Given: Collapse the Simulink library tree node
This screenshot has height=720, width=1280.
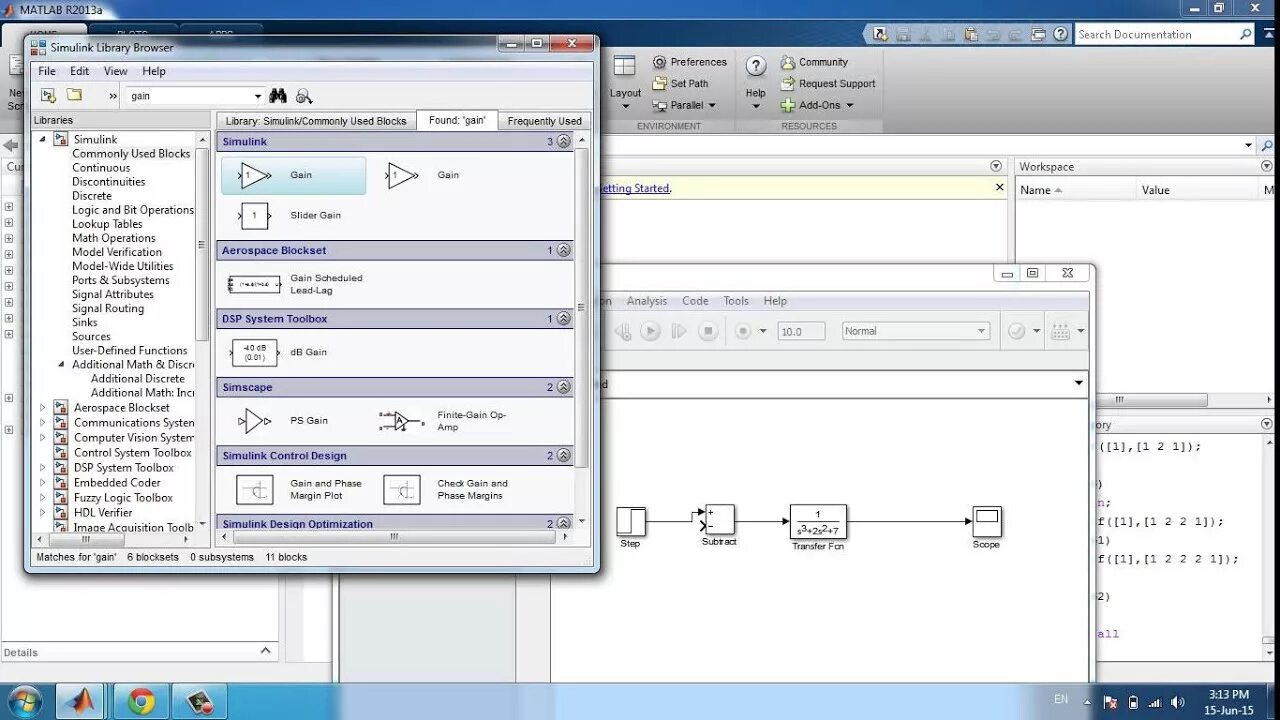Looking at the screenshot, I should pyautogui.click(x=43, y=140).
